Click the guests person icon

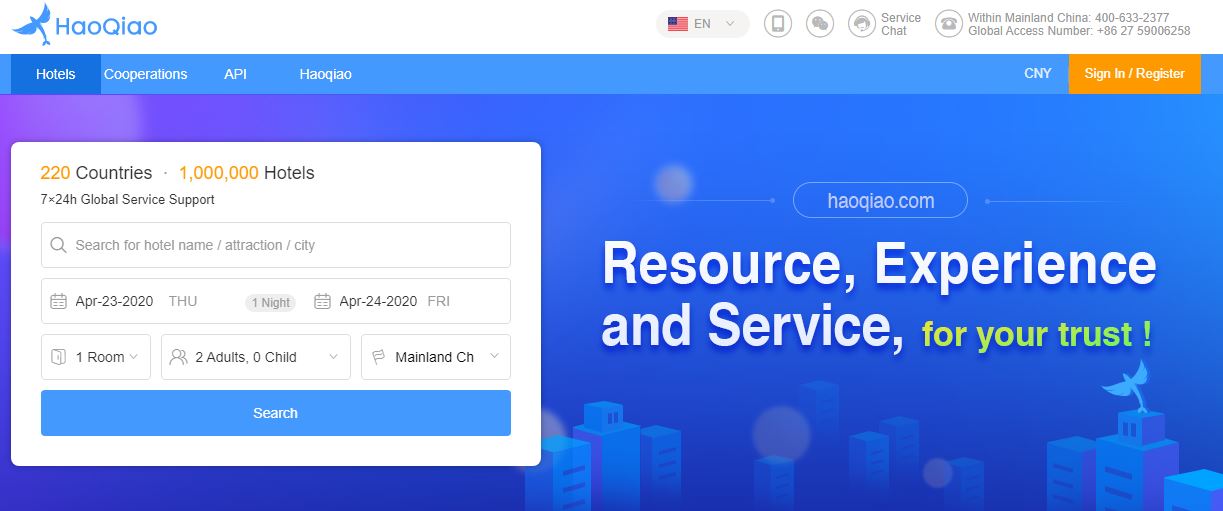coord(179,357)
